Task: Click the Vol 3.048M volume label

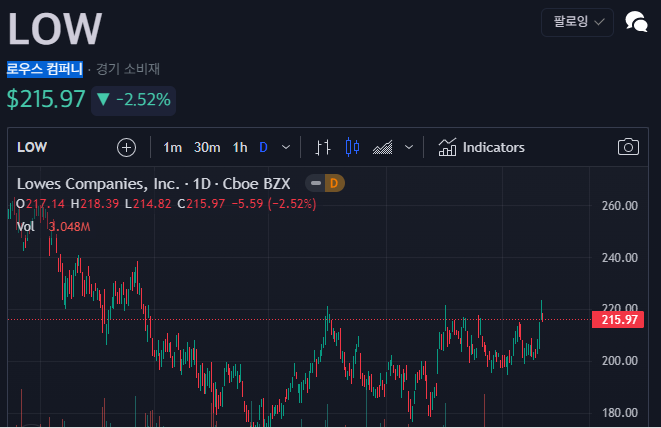Action: click(54, 227)
